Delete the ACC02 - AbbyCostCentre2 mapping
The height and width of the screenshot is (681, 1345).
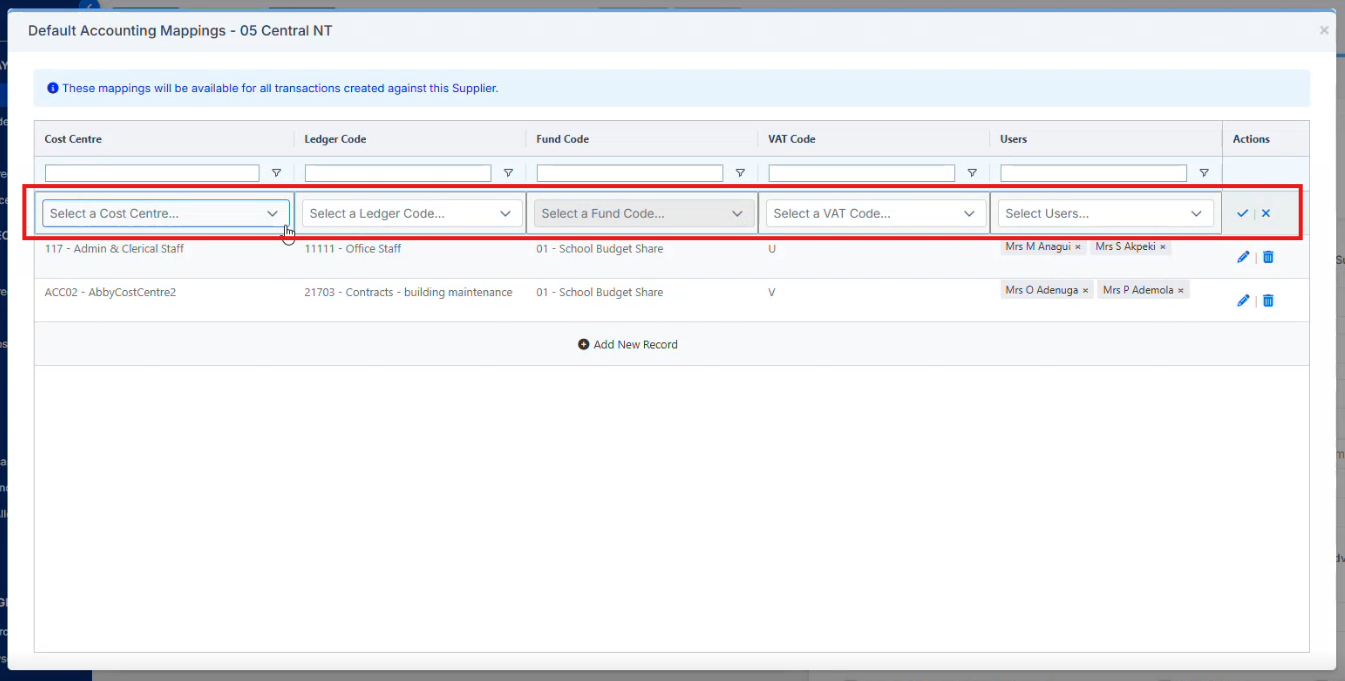[x=1268, y=300]
